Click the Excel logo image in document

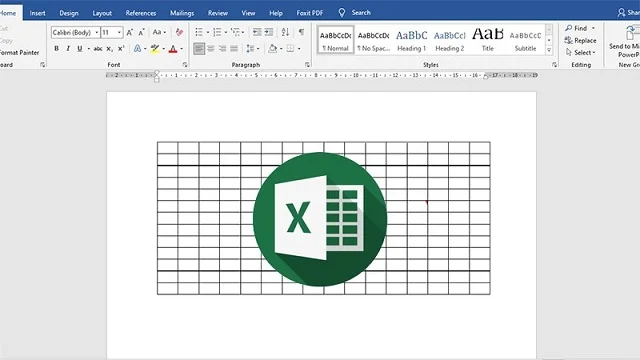(x=320, y=219)
